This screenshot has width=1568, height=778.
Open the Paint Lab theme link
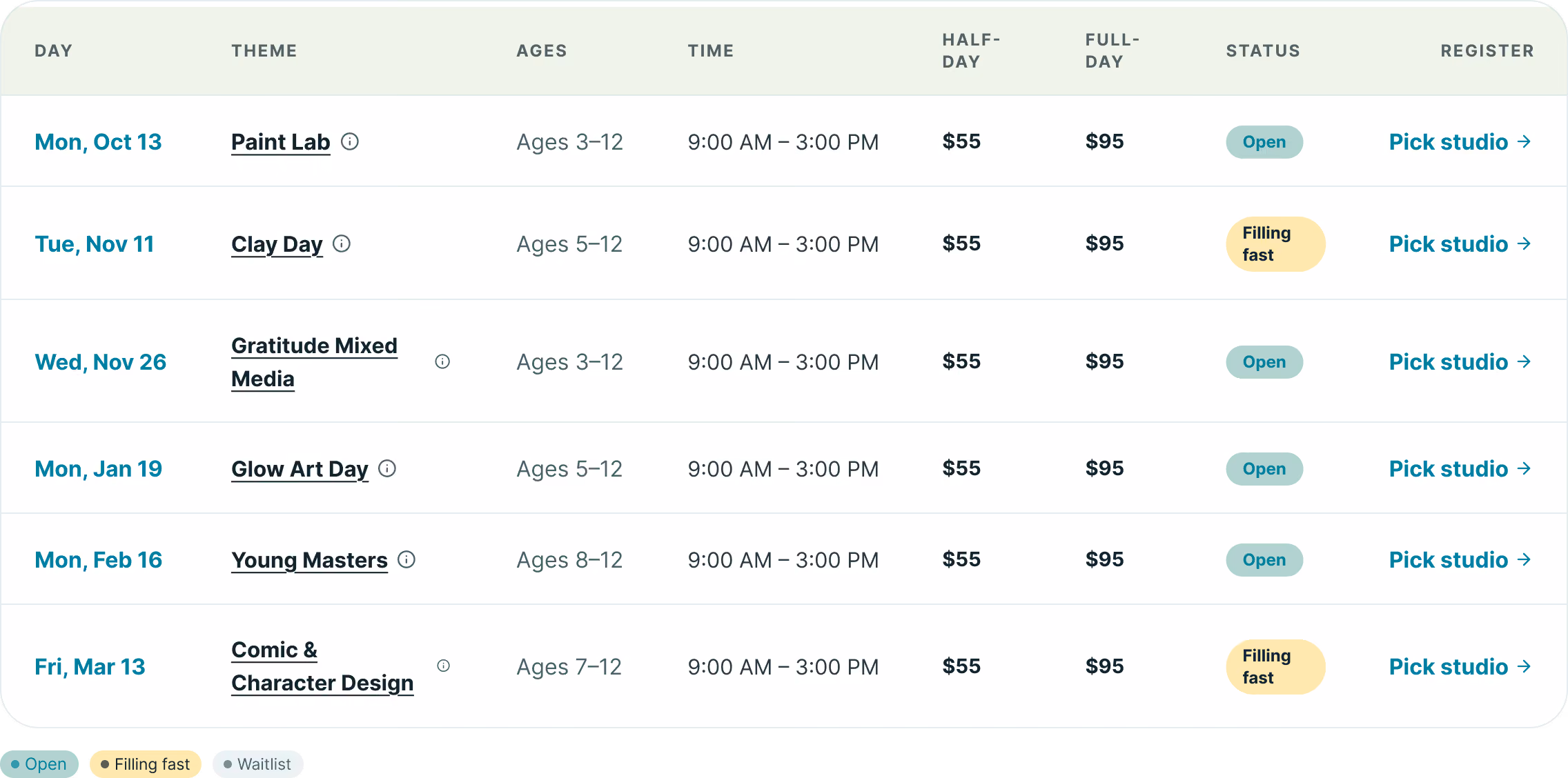pos(281,141)
